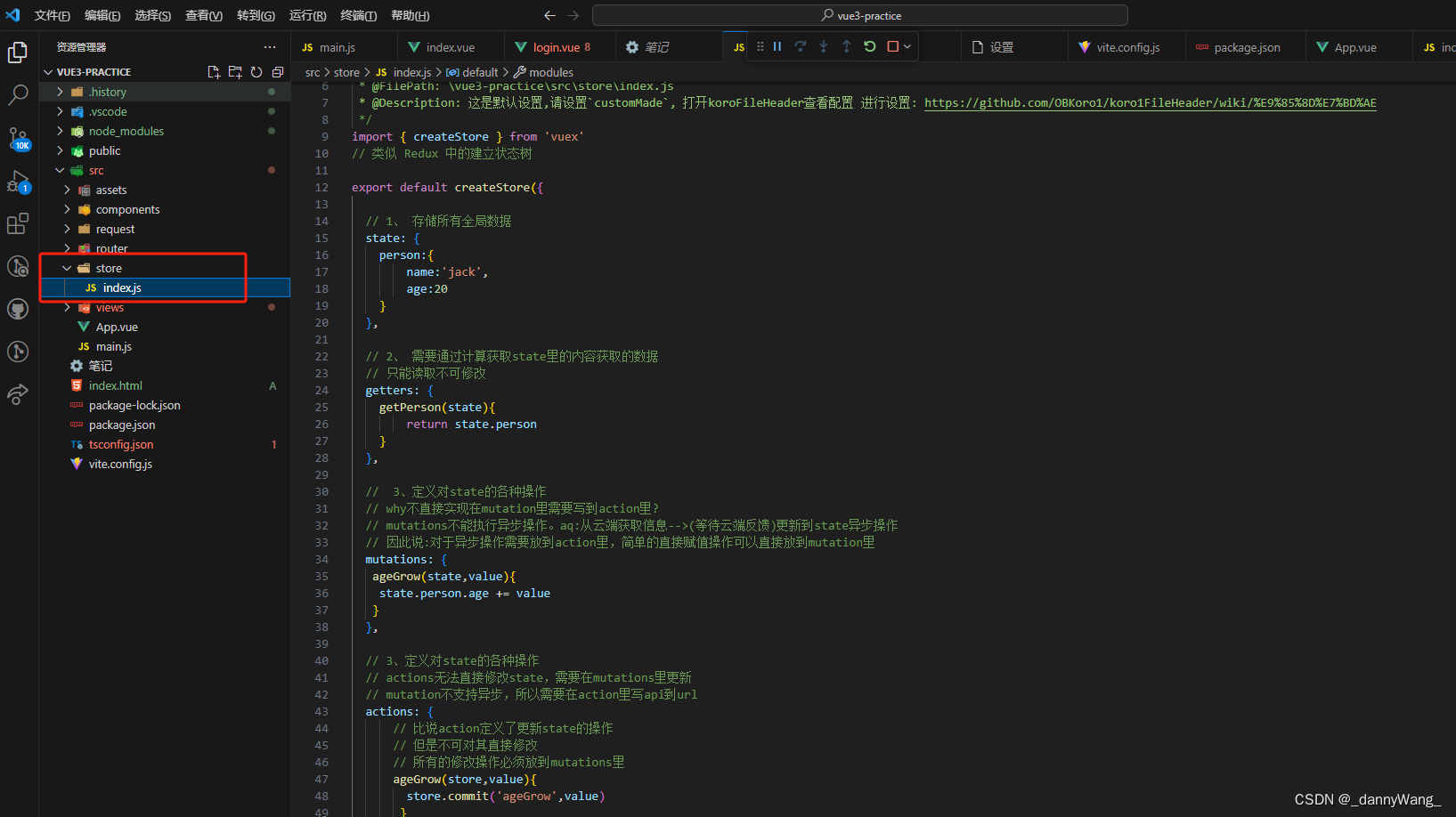Pause the debug session

[777, 46]
